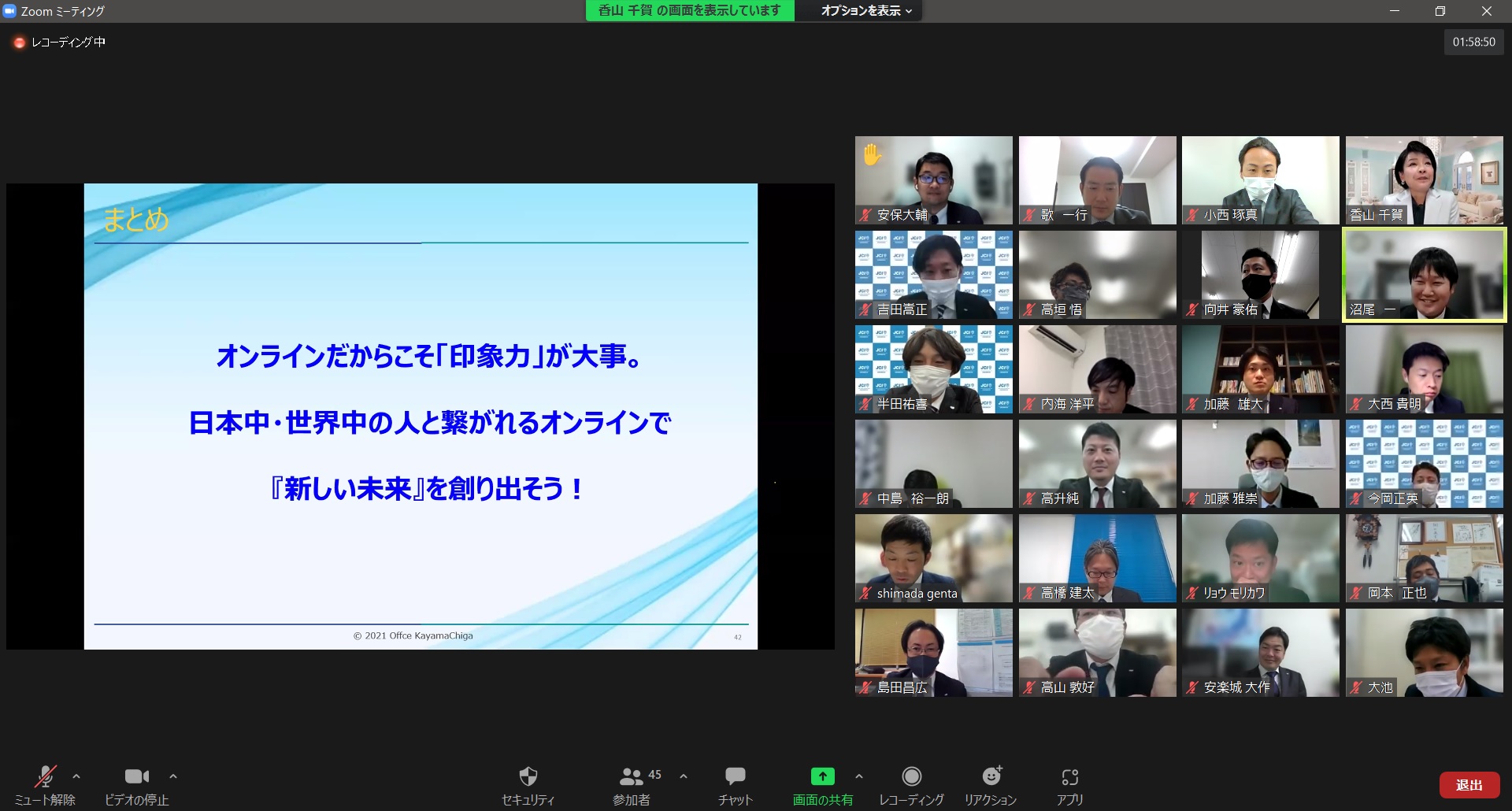
Task: Select 安保大輔 video tile
Action: pyautogui.click(x=934, y=180)
